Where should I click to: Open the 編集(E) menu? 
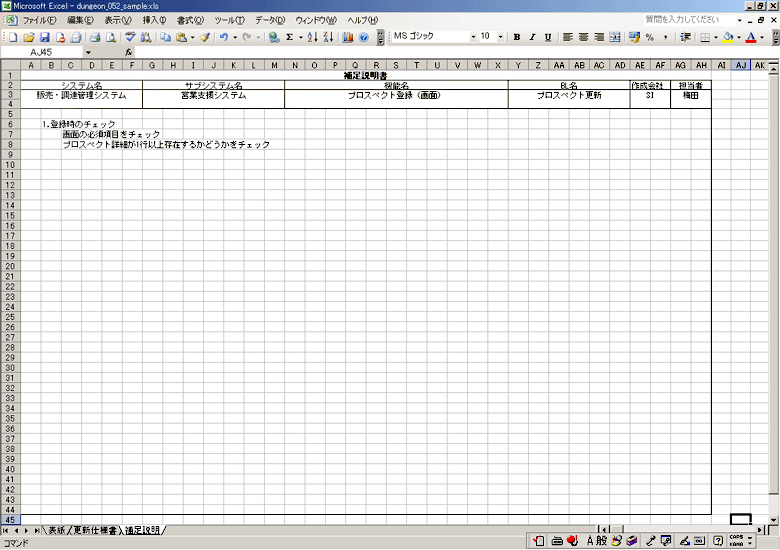coord(80,20)
